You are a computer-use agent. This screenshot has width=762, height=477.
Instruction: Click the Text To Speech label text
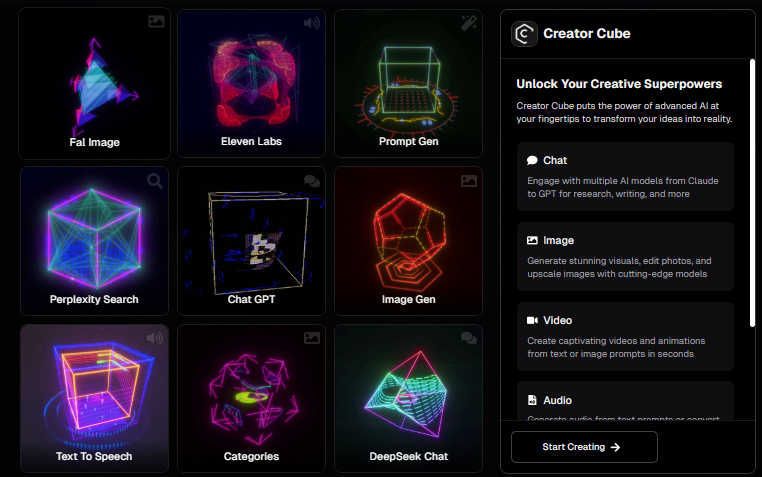pos(94,456)
